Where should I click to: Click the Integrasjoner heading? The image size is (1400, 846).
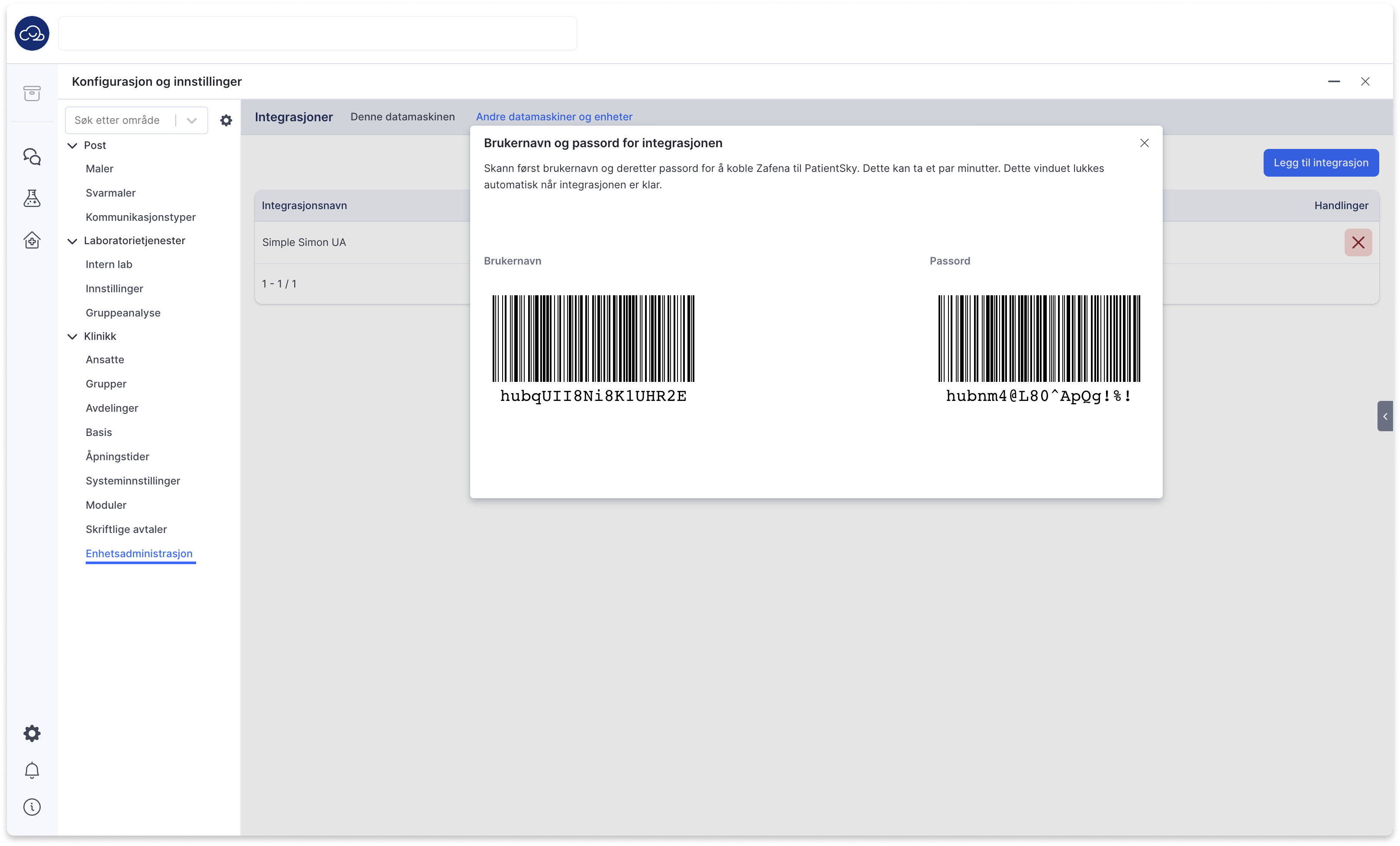point(293,117)
